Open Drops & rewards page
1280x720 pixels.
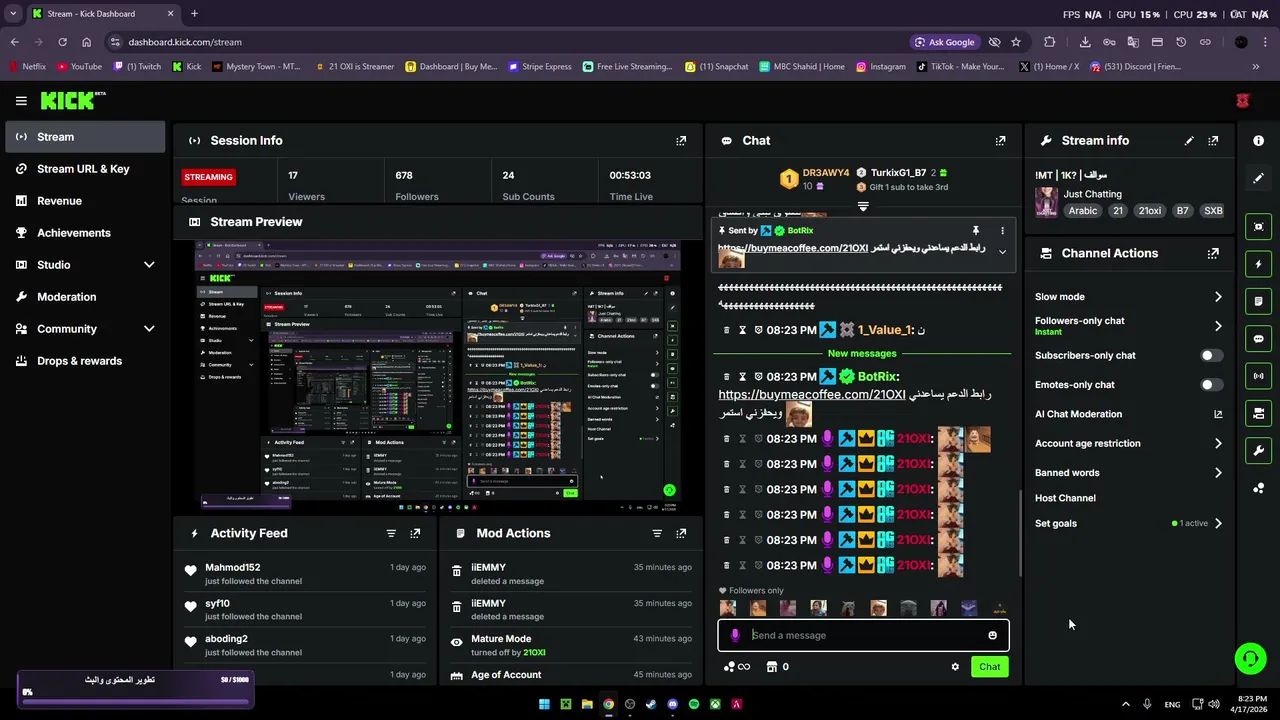(x=85, y=361)
